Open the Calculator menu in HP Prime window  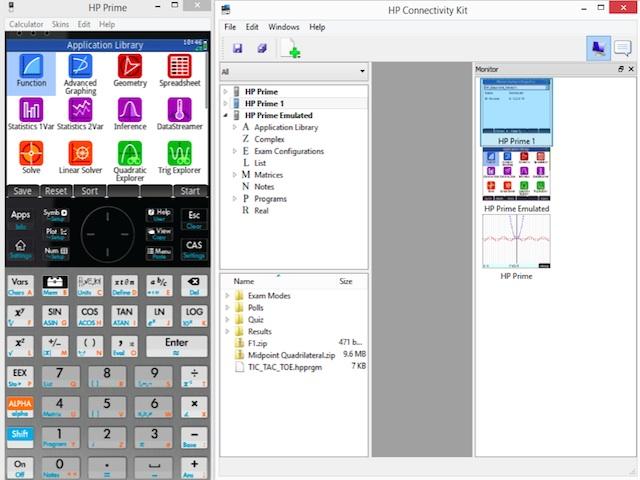pyautogui.click(x=26, y=24)
